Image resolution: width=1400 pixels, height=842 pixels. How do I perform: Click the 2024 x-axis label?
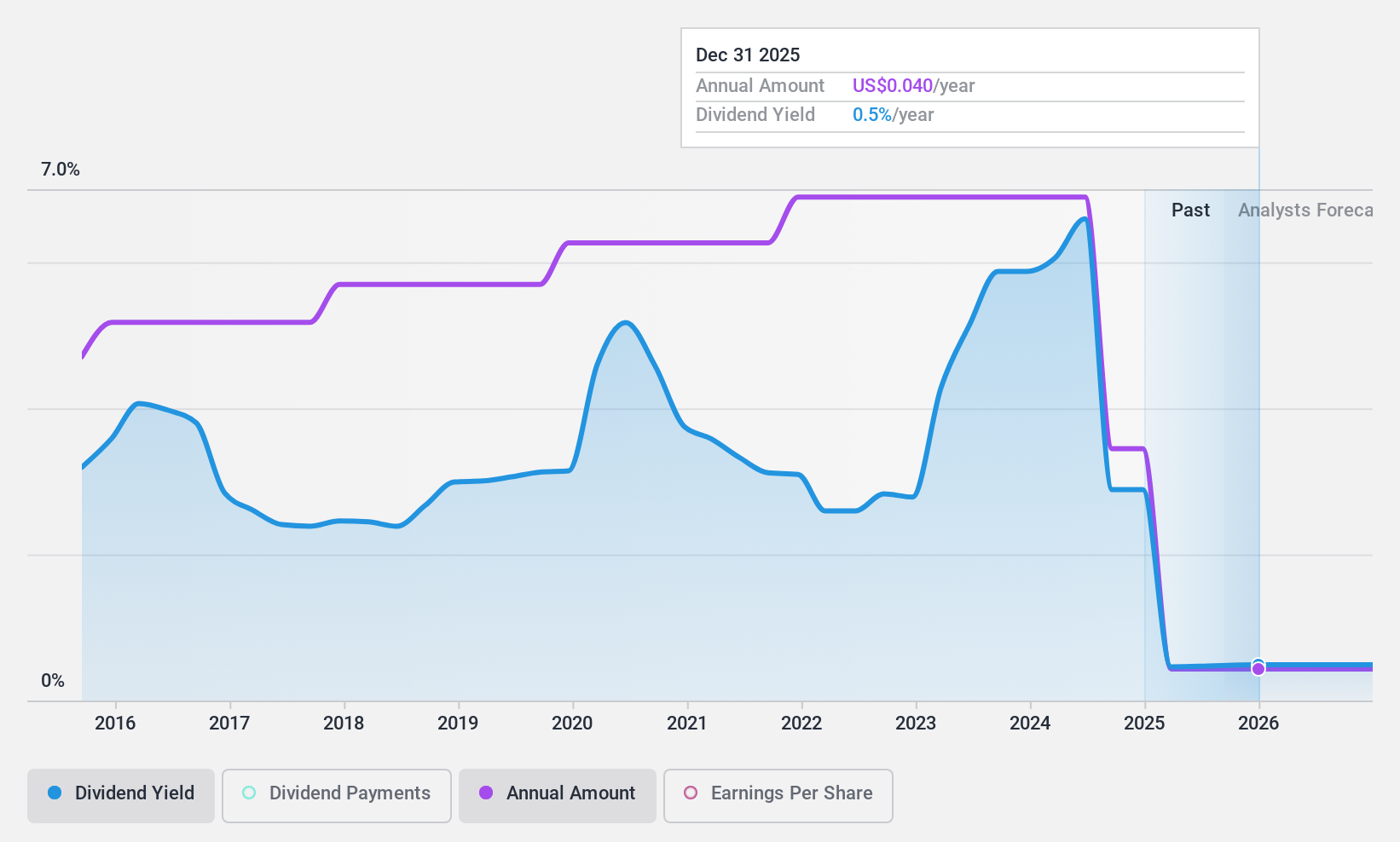pos(1030,723)
